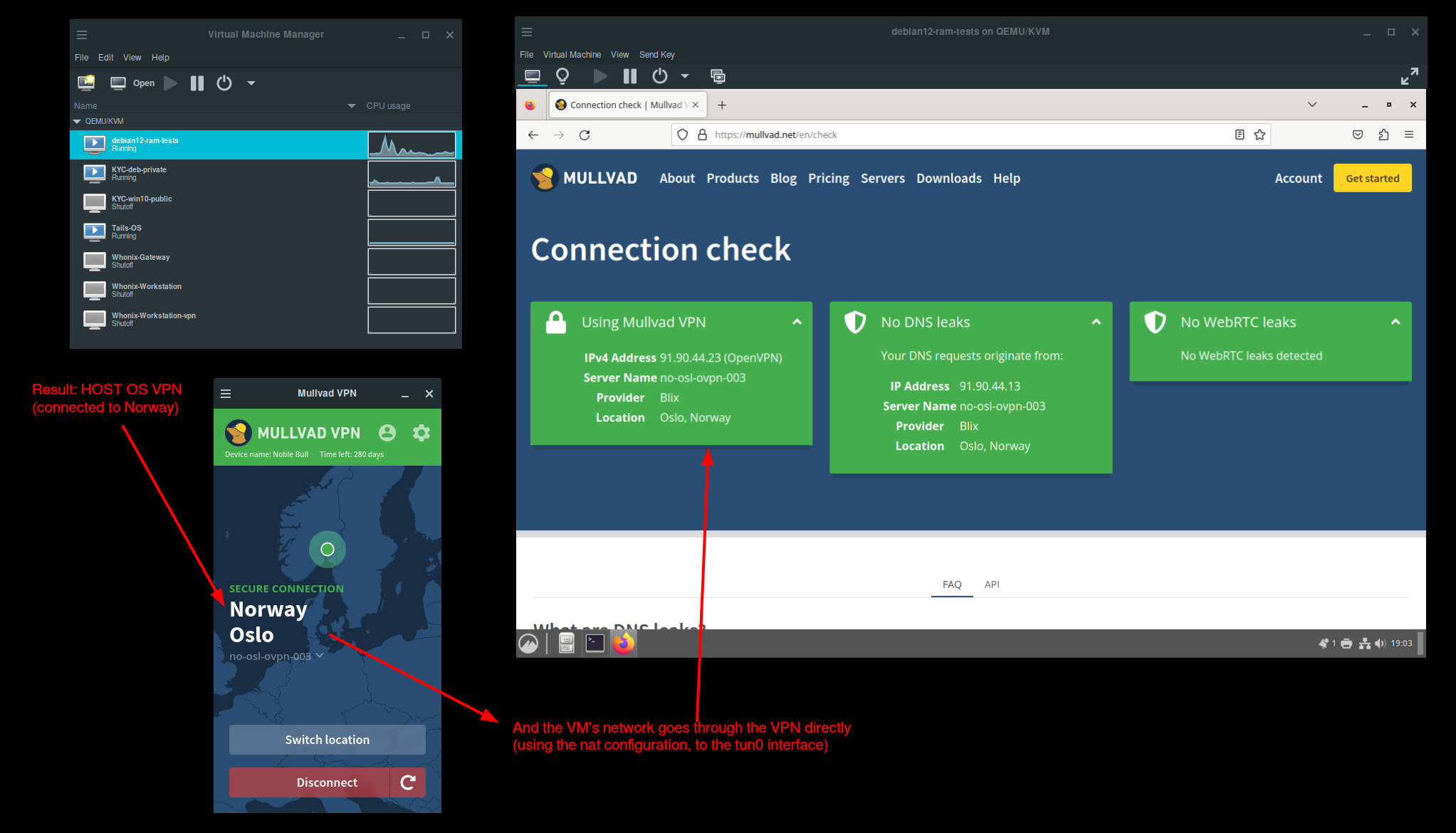Screen dimensions: 1456x833
Task: Click the Firefox back arrow
Action: pyautogui.click(x=533, y=135)
